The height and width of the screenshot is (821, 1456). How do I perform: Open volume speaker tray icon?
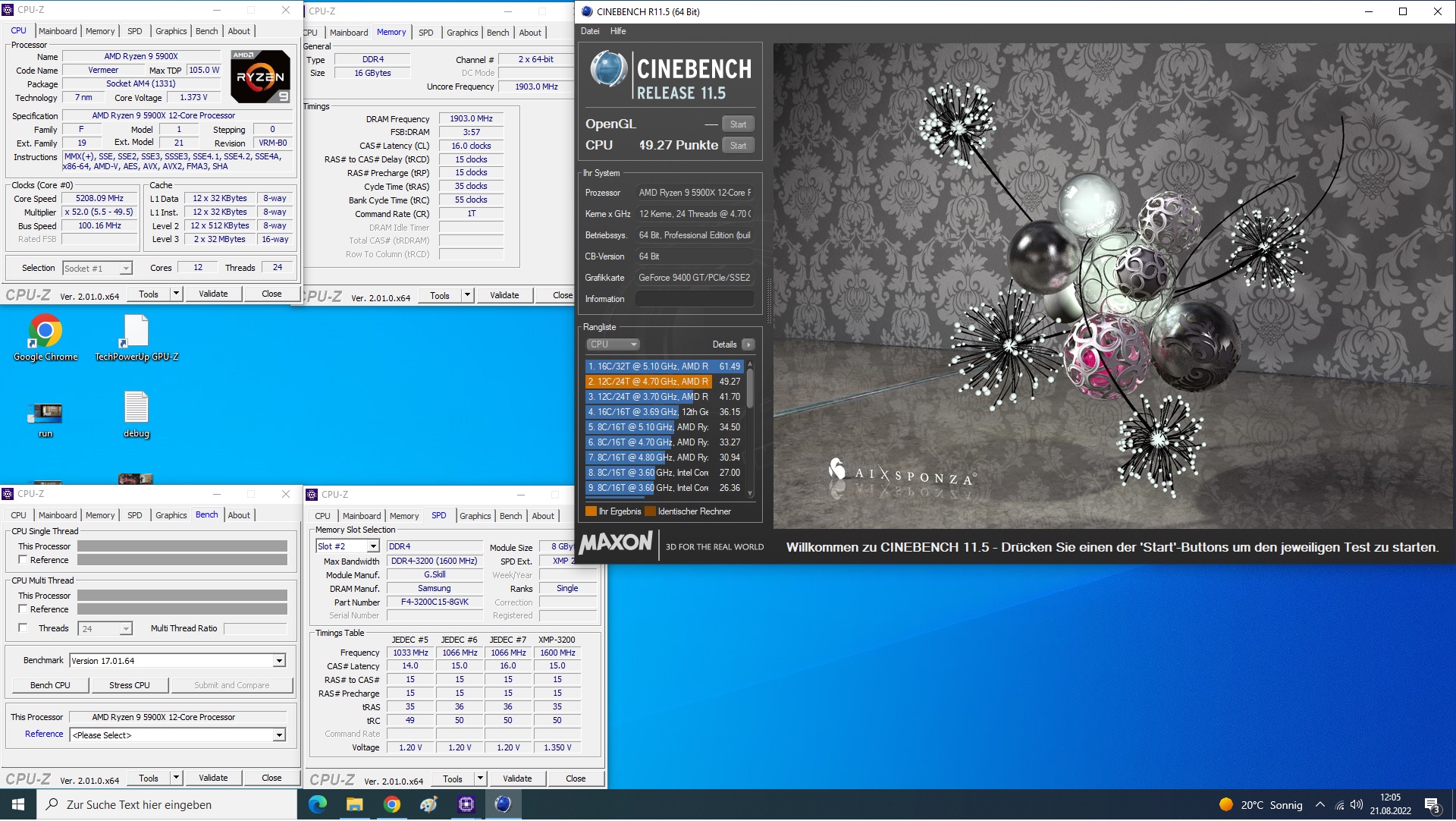1357,806
